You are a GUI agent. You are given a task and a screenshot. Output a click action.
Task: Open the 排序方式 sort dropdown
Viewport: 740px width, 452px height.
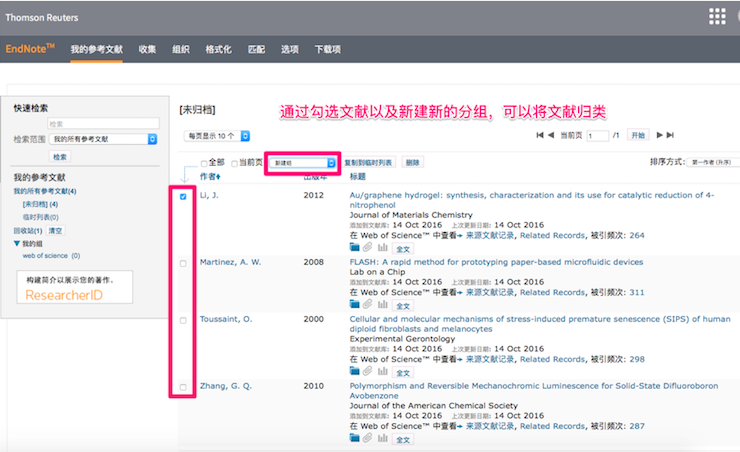point(713,162)
